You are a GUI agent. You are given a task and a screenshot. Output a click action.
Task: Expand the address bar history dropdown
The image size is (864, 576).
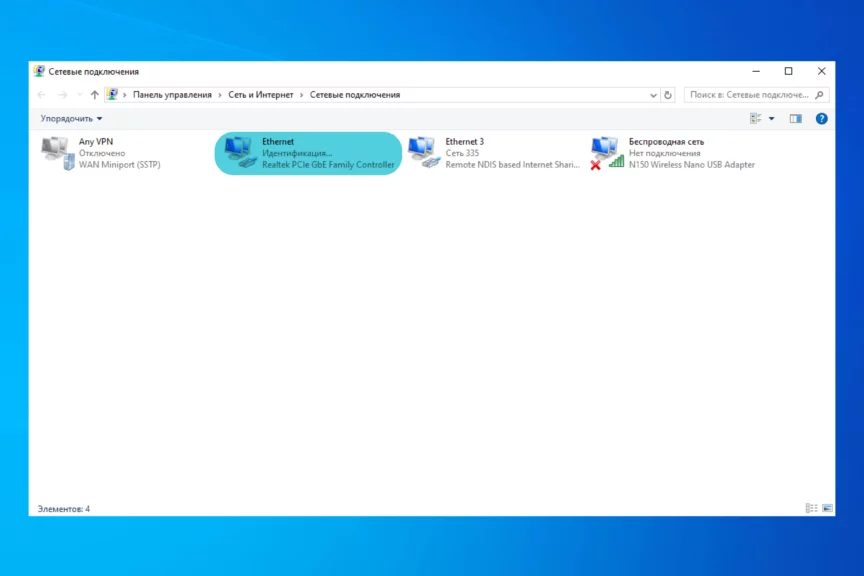pyautogui.click(x=653, y=95)
